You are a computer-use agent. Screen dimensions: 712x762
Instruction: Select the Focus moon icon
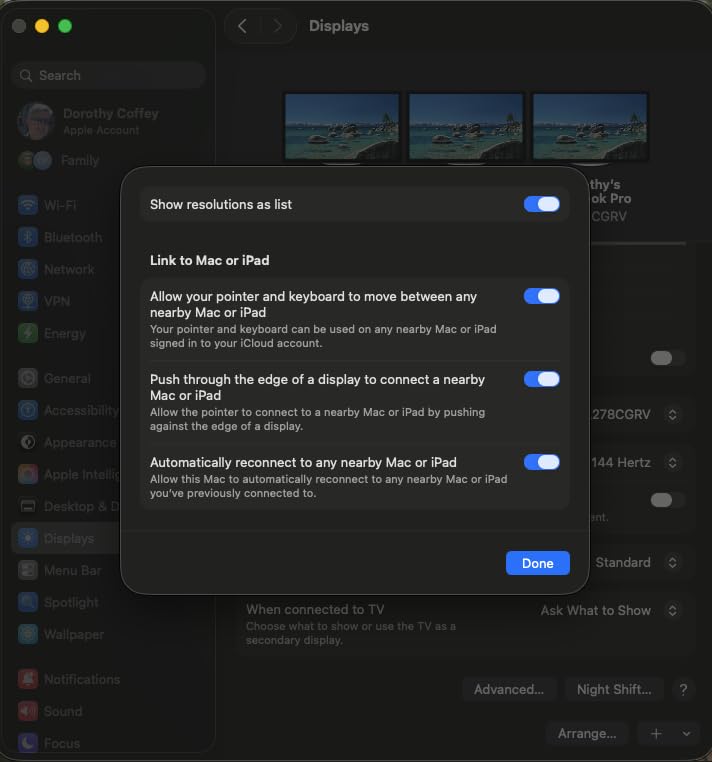(28, 743)
